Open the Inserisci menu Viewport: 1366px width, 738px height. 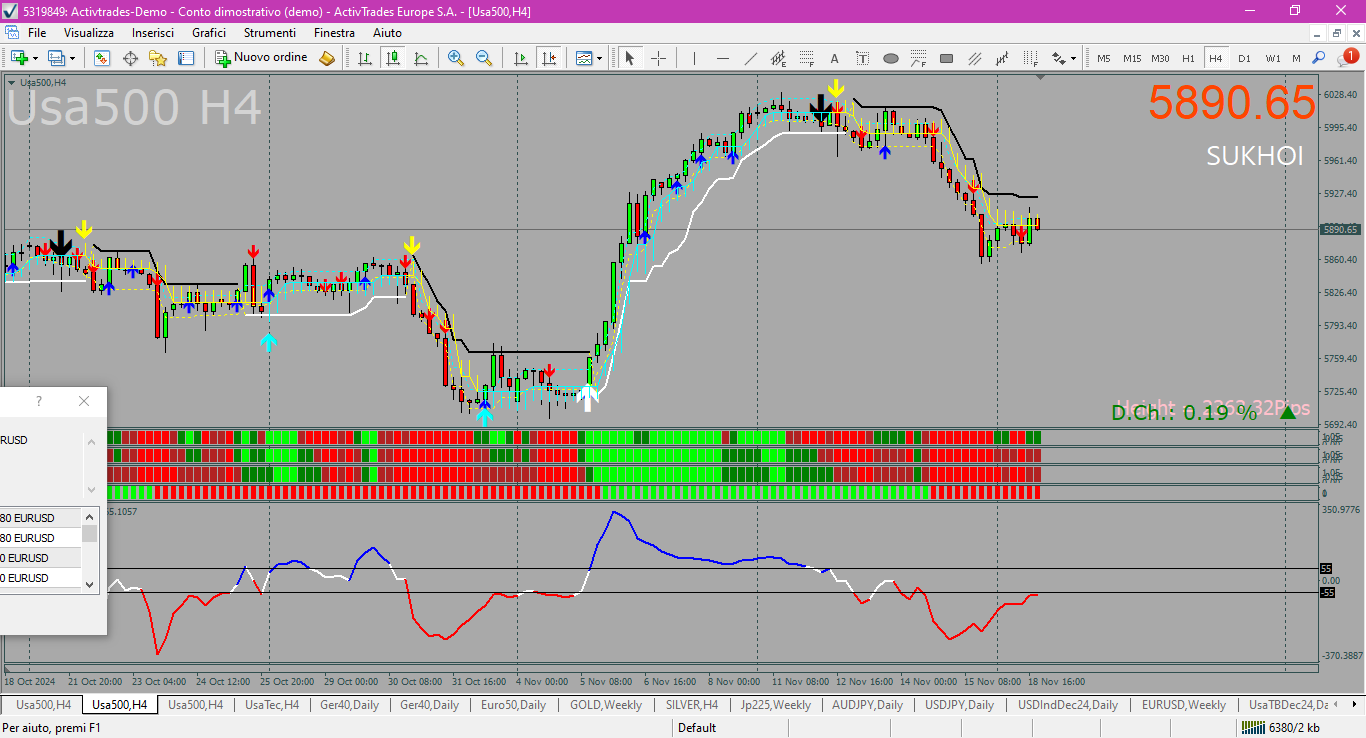click(153, 32)
